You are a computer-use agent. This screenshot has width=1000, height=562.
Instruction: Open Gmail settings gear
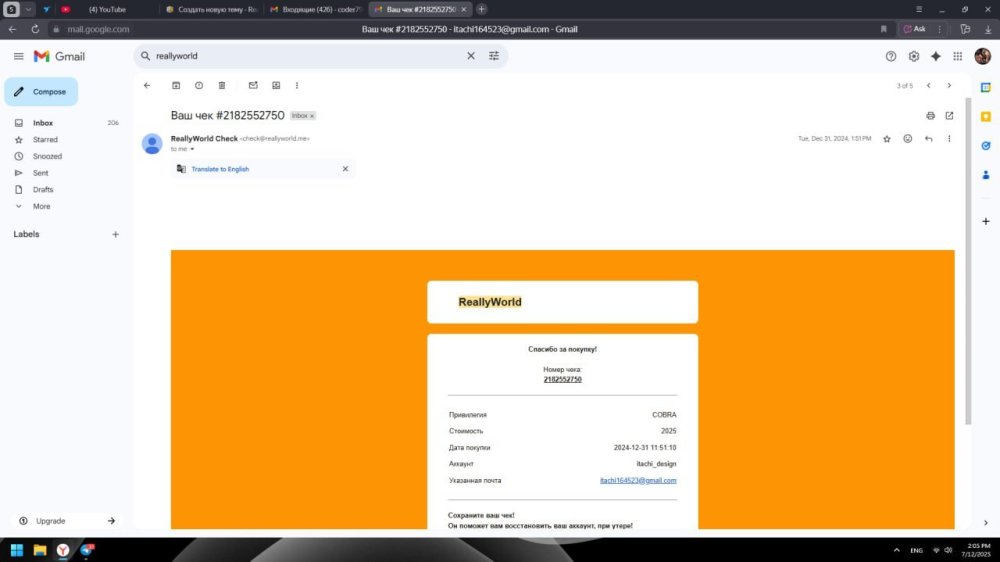(x=914, y=56)
